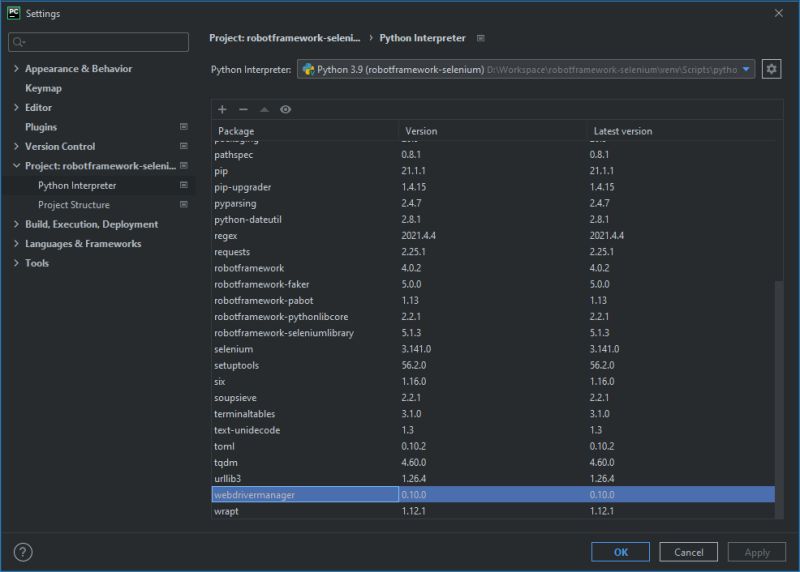The image size is (800, 572).
Task: Click the Cancel button
Action: [688, 552]
